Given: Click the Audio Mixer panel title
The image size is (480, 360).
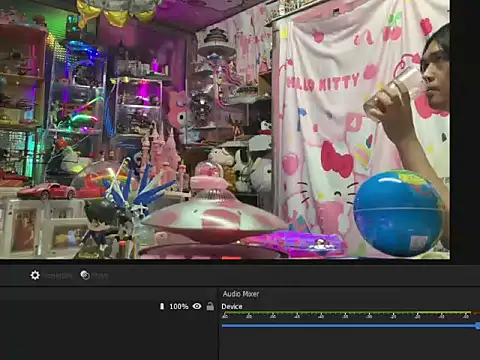Looking at the screenshot, I should tap(241, 294).
